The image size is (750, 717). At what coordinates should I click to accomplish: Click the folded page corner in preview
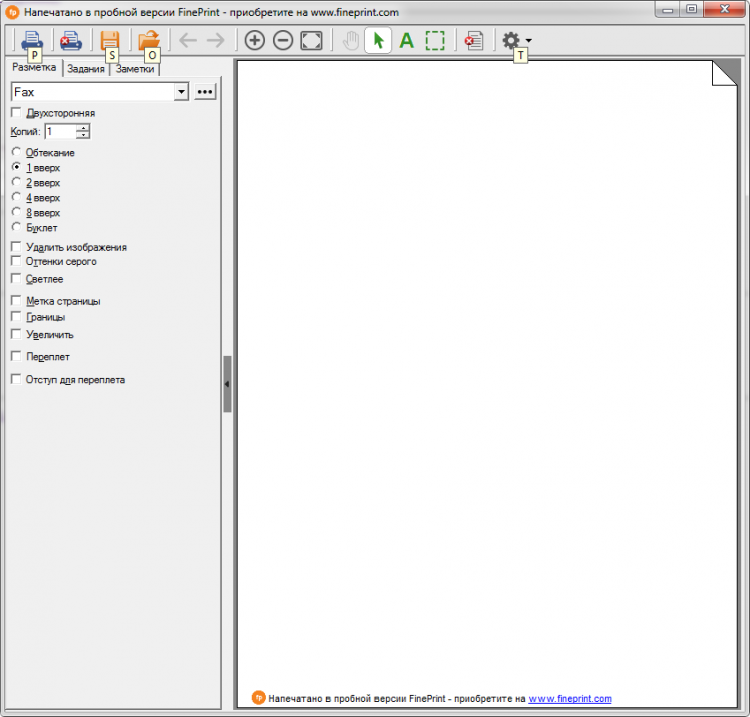coord(725,73)
